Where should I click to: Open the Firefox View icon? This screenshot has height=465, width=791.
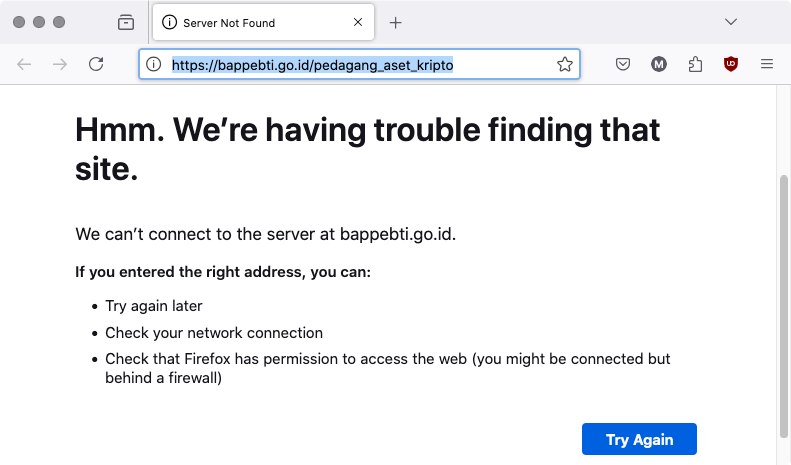click(126, 22)
